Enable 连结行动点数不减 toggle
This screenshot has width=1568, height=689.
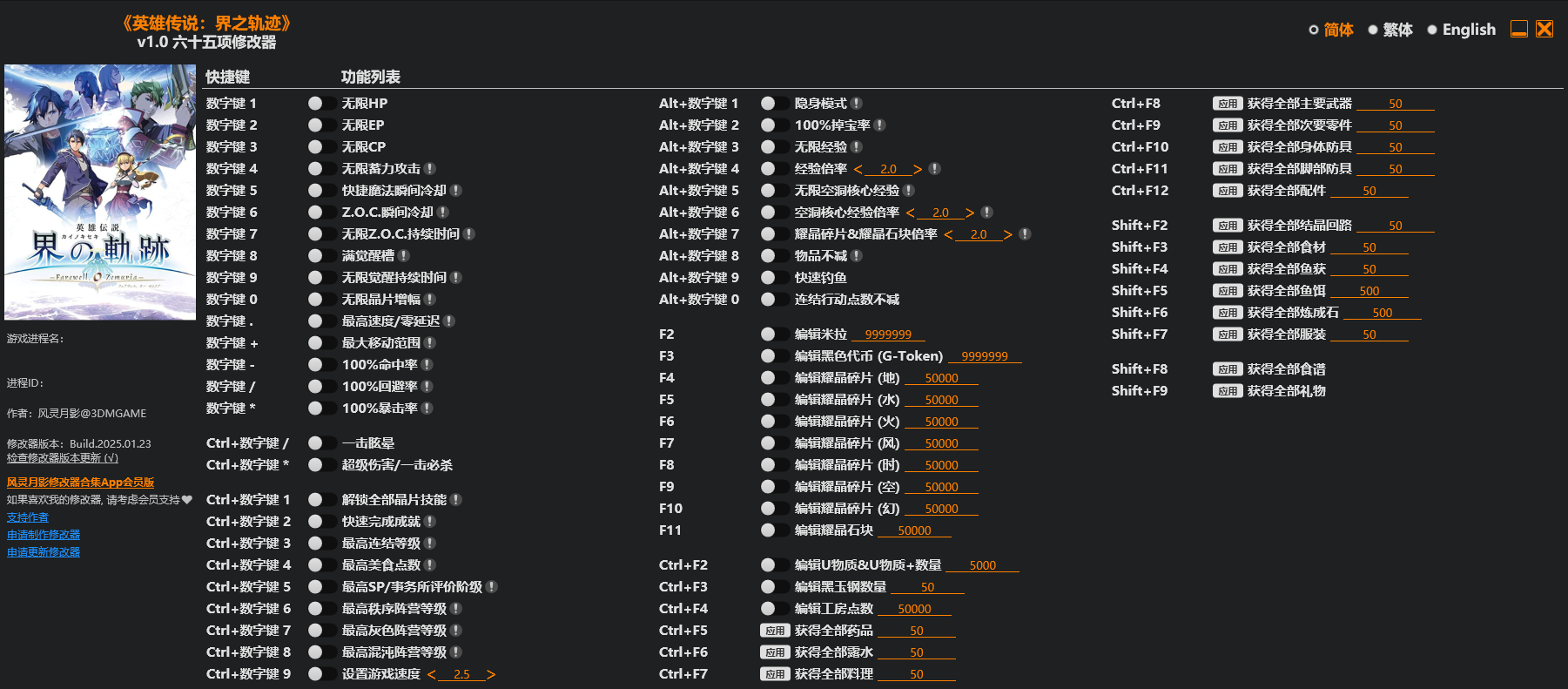(775, 300)
